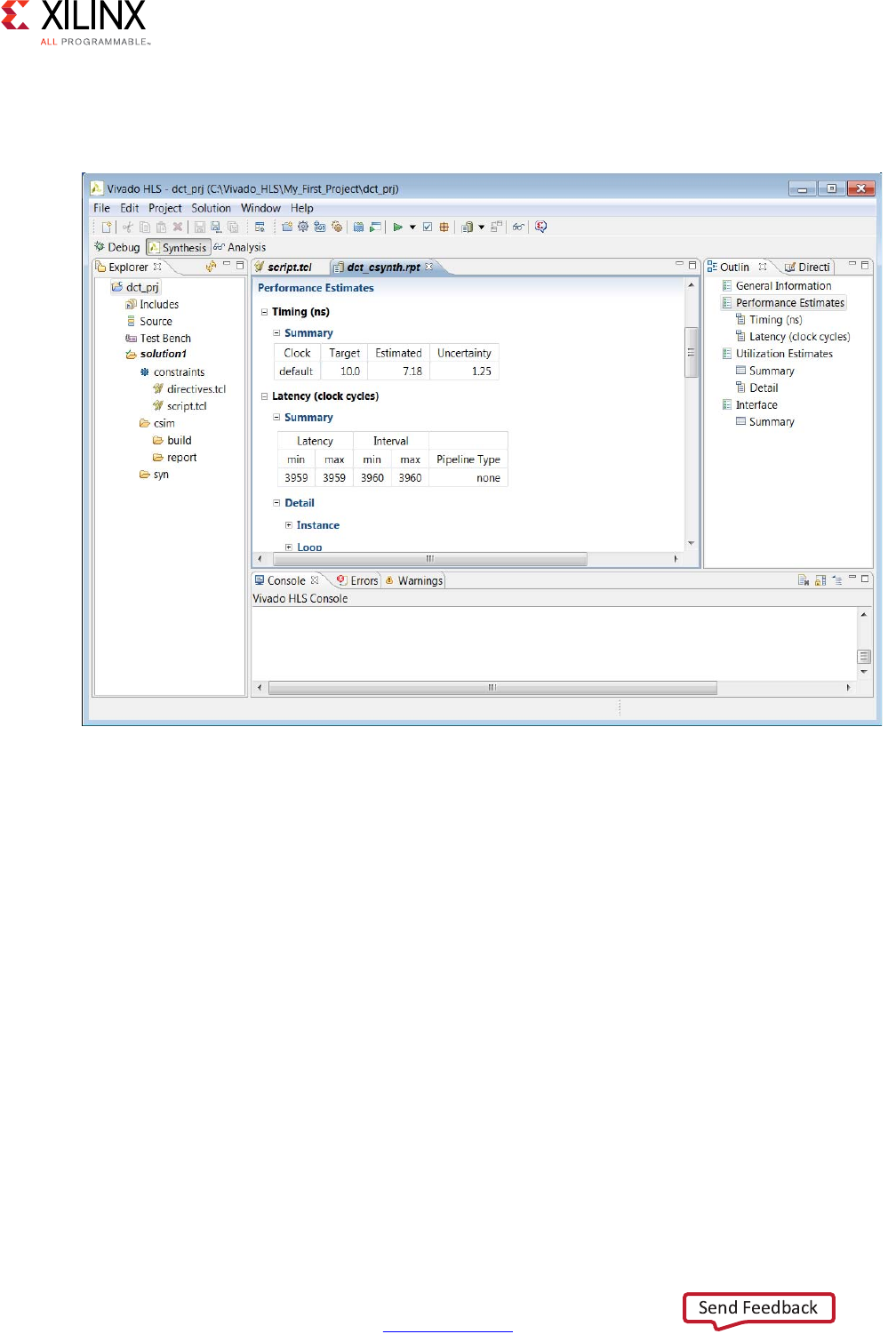
Task: Click the clear console icon
Action: [803, 580]
